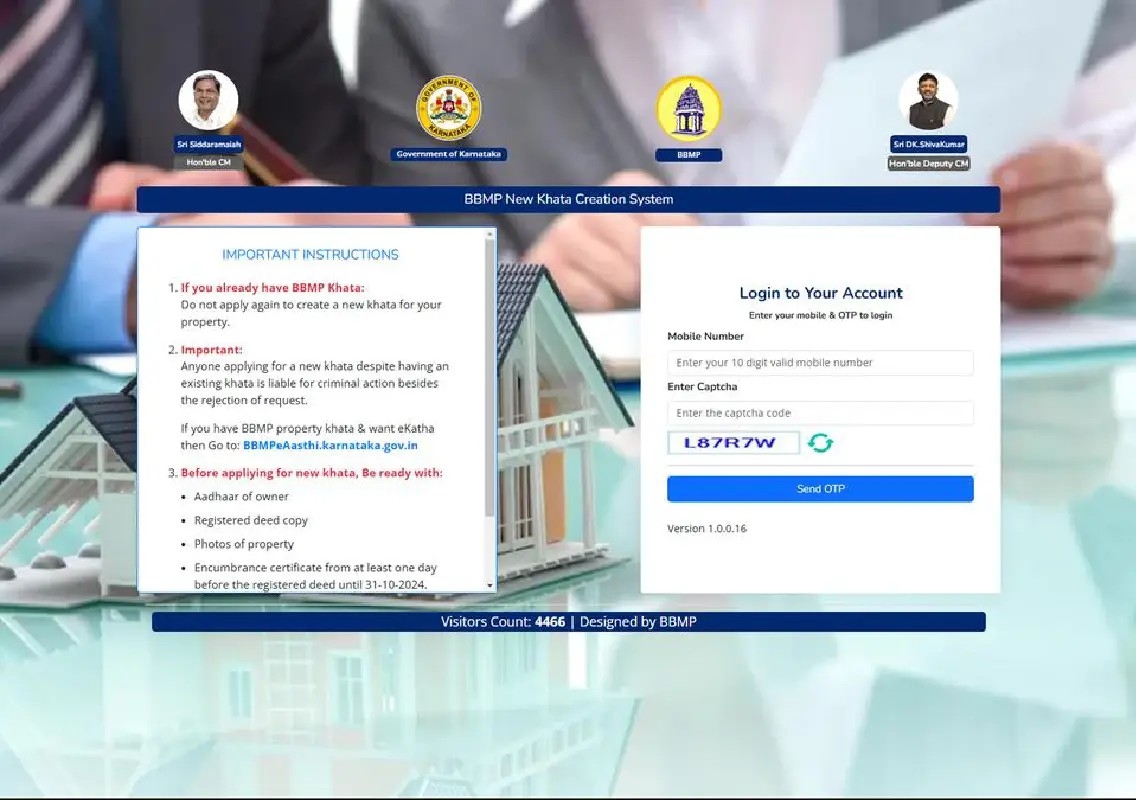
Task: Click the instructions panel scrollbar thumb
Action: 490,377
